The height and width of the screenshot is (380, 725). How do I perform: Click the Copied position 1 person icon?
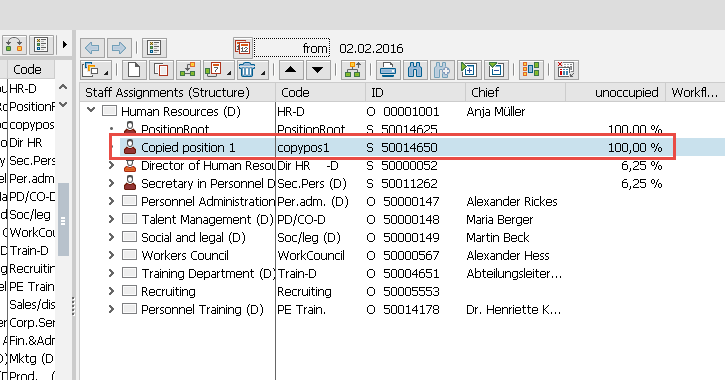[x=130, y=147]
